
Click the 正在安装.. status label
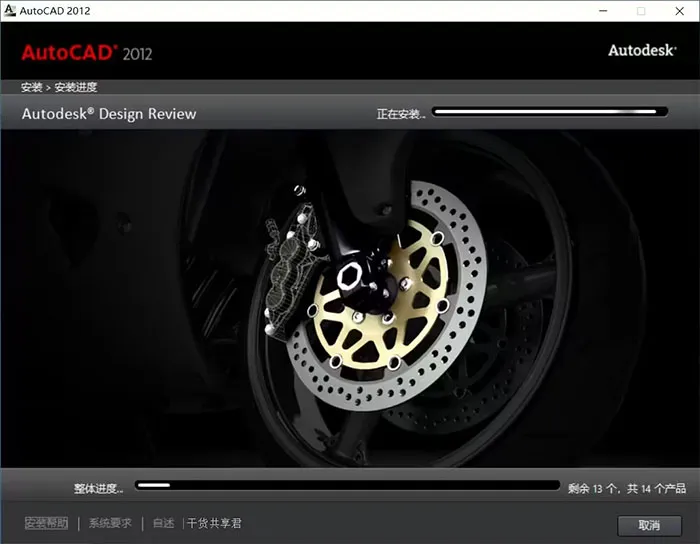click(x=401, y=114)
